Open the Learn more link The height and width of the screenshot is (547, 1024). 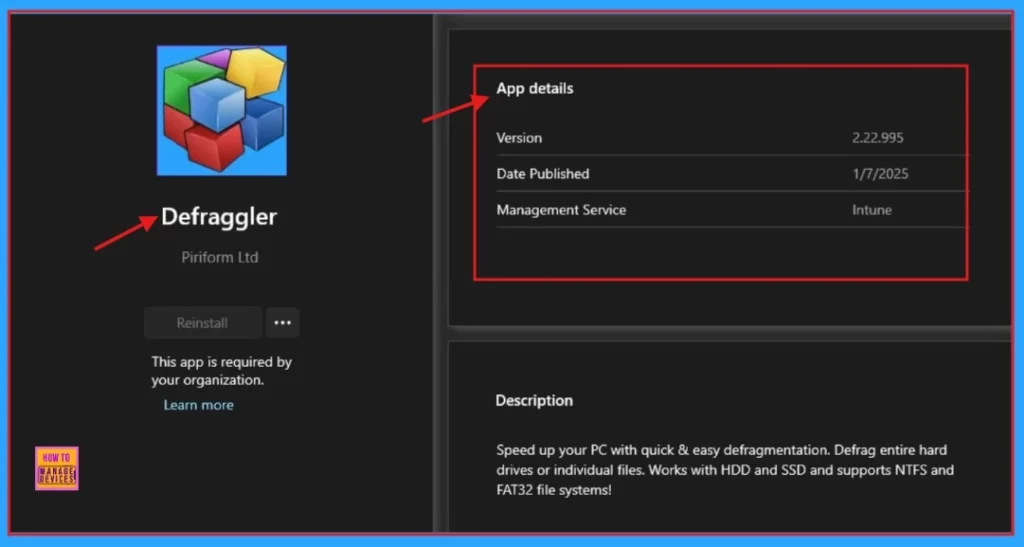tap(199, 405)
